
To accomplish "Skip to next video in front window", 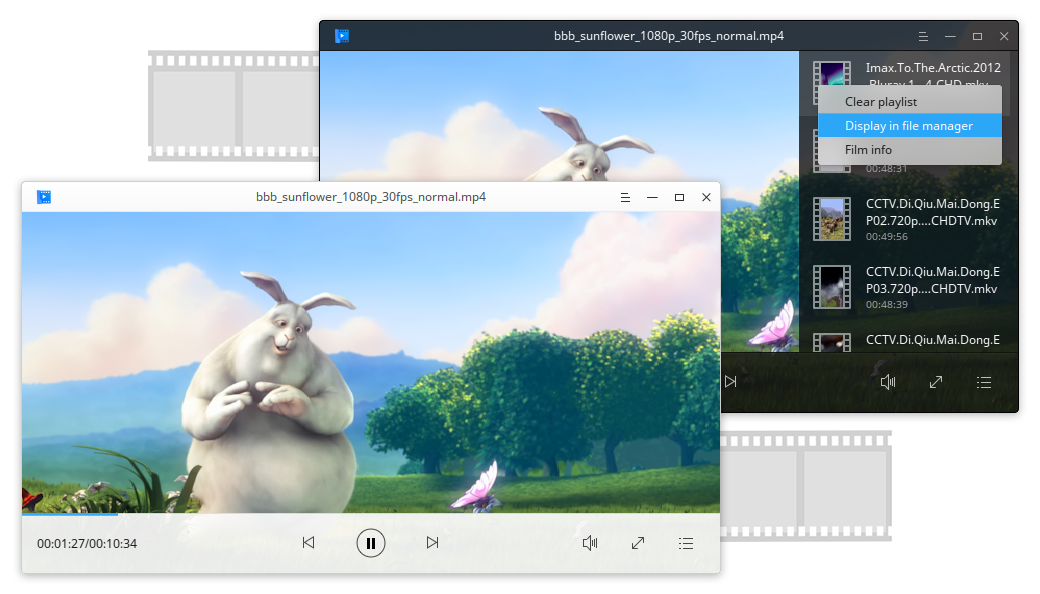I will pyautogui.click(x=432, y=542).
